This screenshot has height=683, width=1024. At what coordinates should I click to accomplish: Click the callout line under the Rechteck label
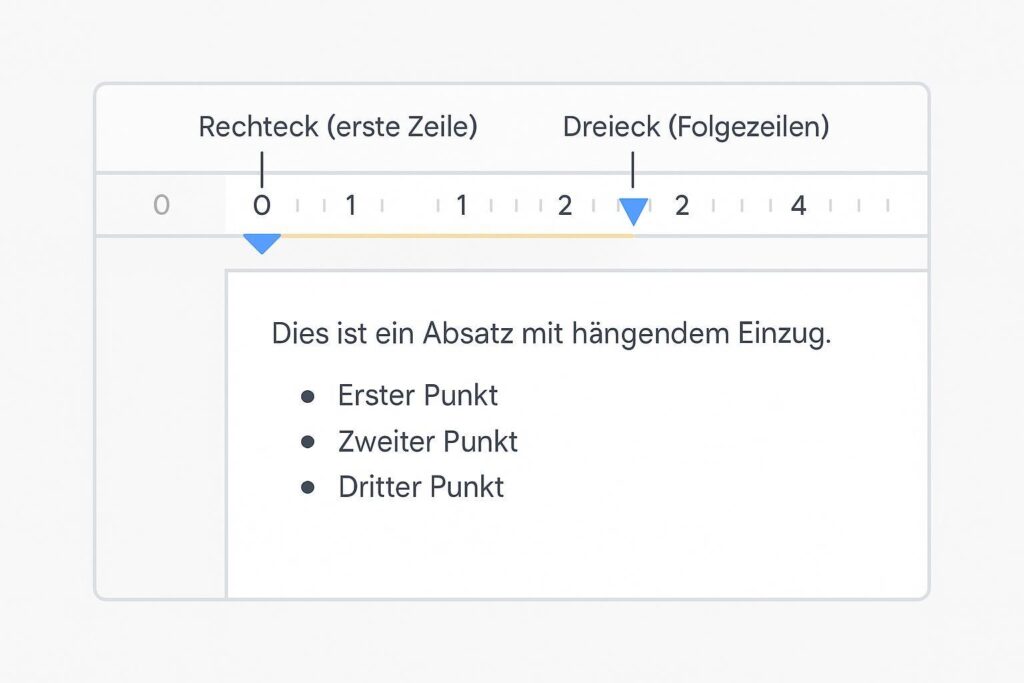[262, 168]
